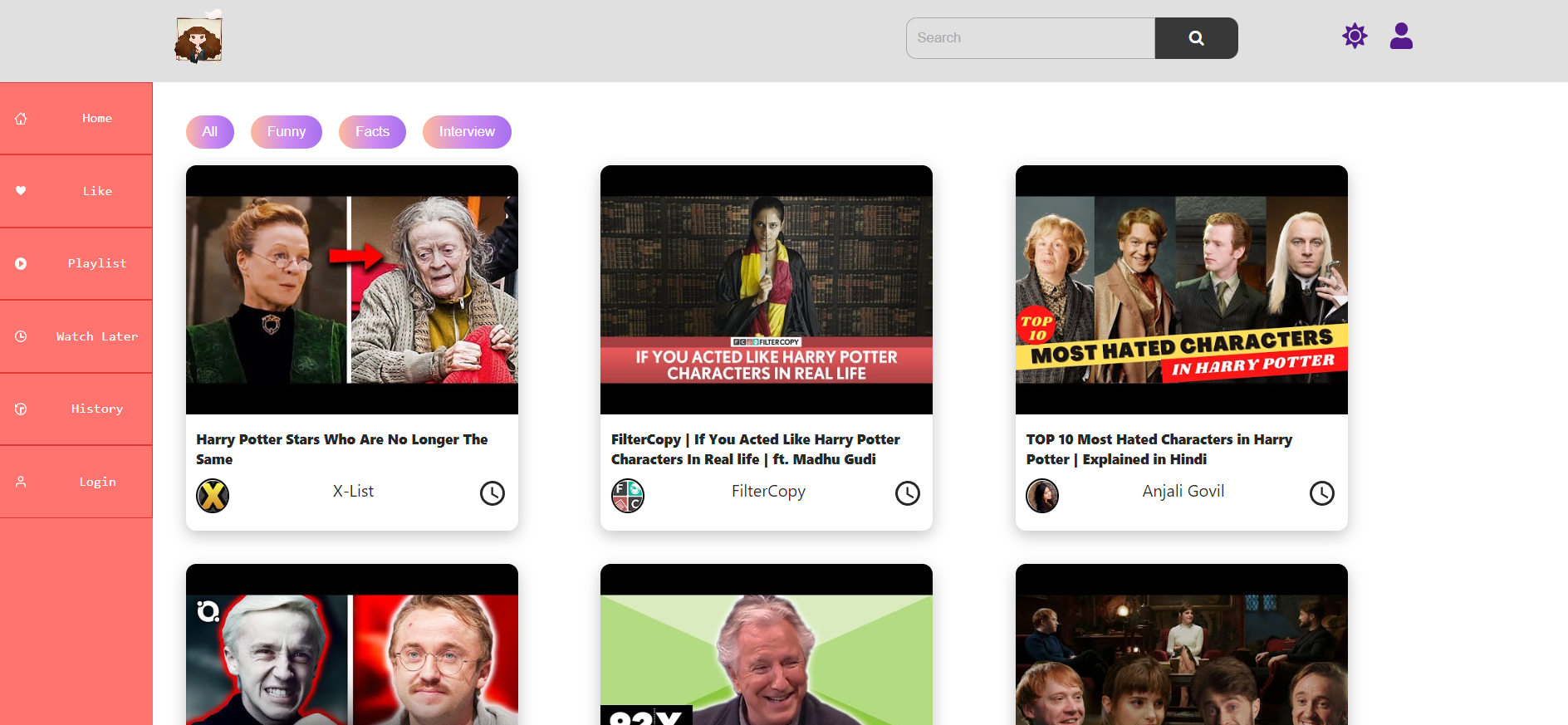Image resolution: width=1568 pixels, height=725 pixels.
Task: Select the Interview filter chip
Action: click(x=467, y=132)
